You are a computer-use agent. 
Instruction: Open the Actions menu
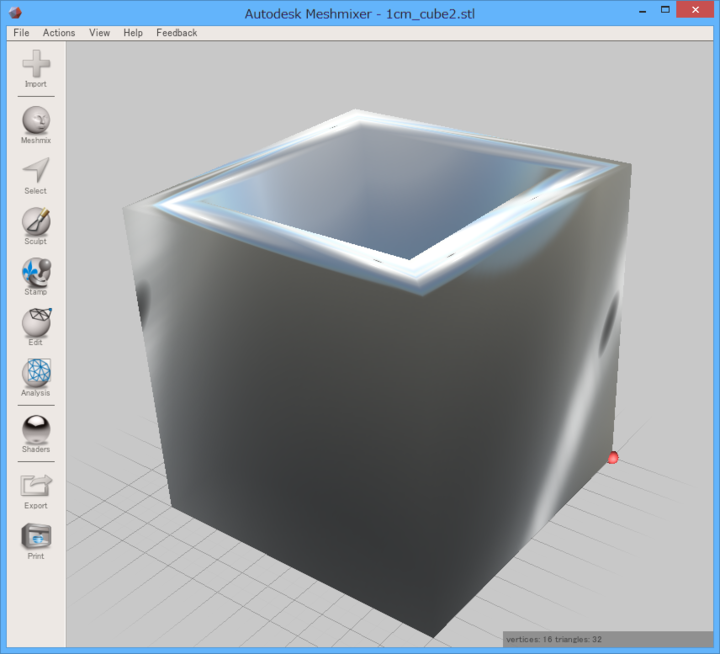59,33
